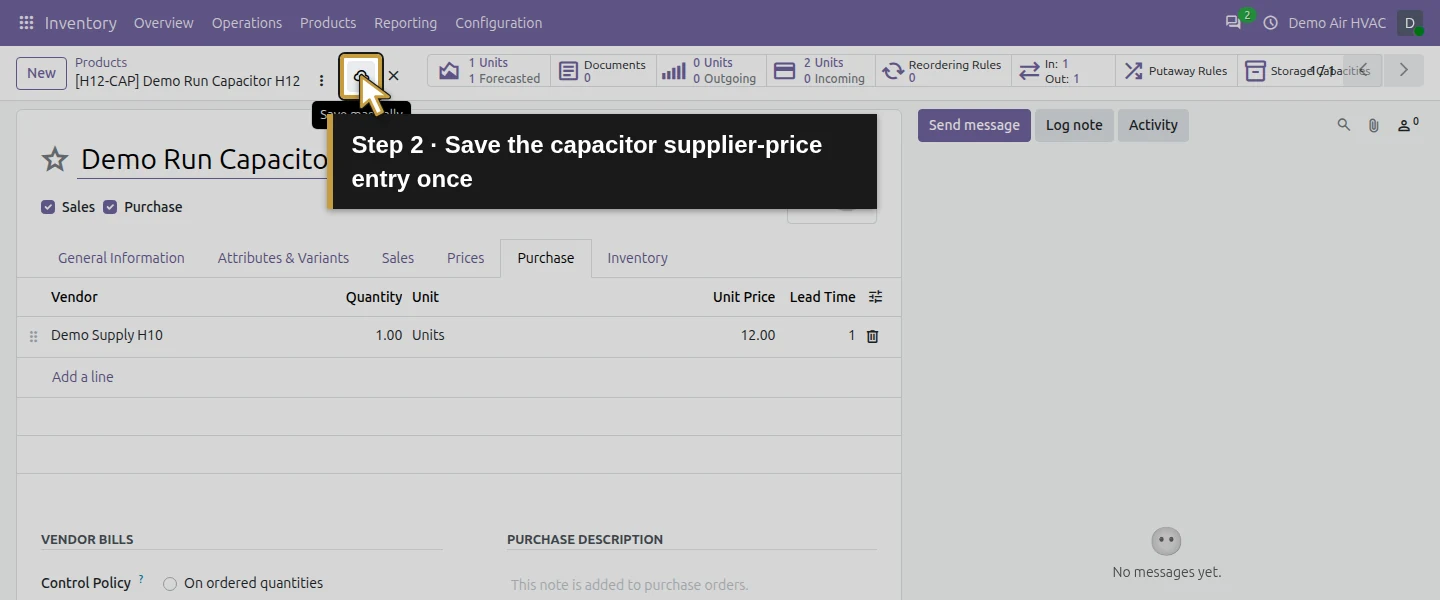Image resolution: width=1440 pixels, height=600 pixels.
Task: Sort by Unit Price column header
Action: tap(743, 297)
